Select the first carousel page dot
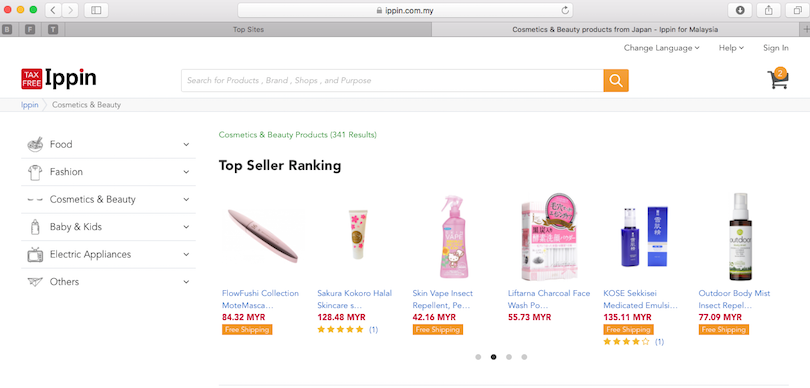The image size is (810, 388). pyautogui.click(x=478, y=357)
